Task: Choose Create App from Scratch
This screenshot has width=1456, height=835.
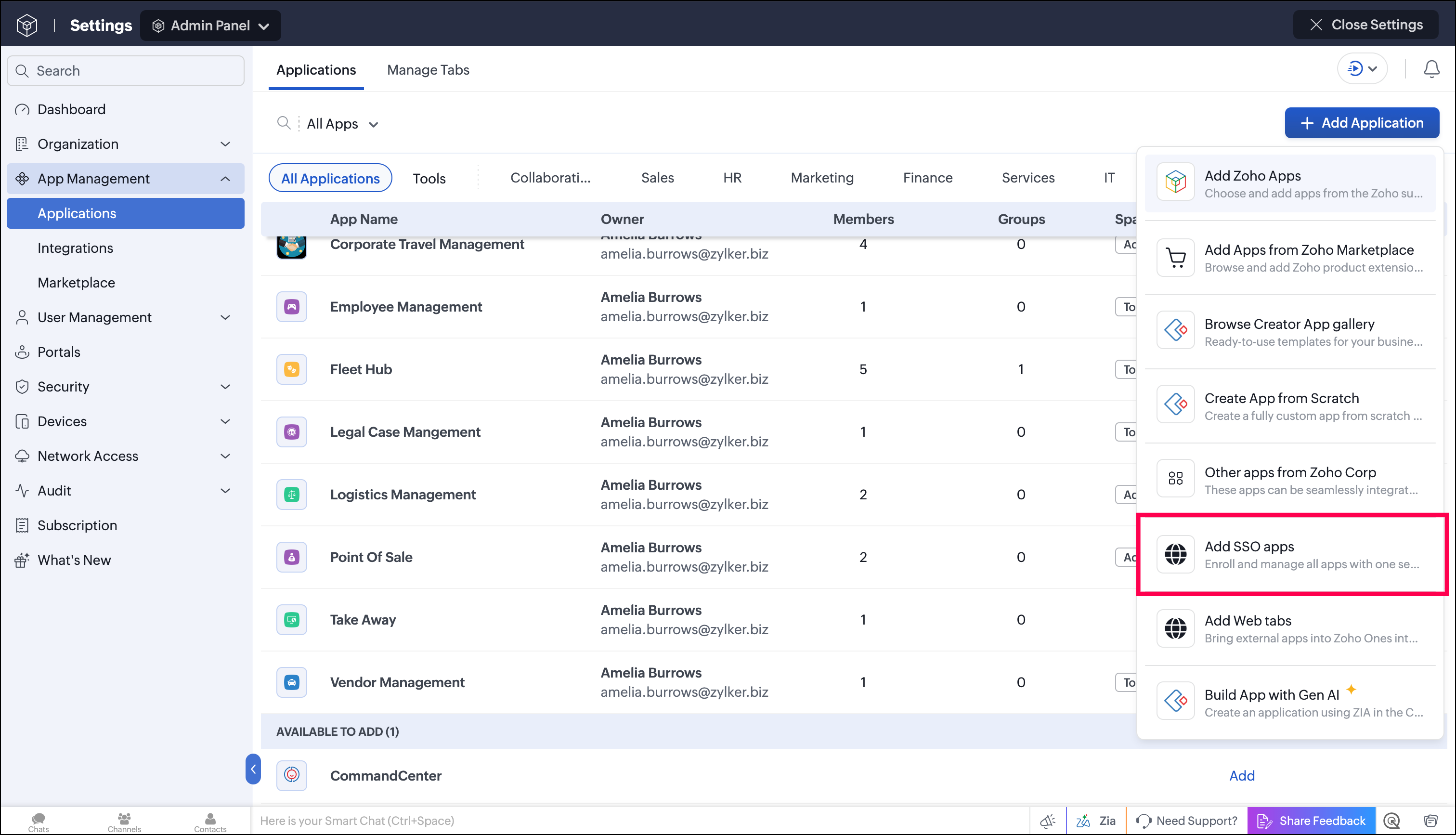Action: click(x=1290, y=405)
